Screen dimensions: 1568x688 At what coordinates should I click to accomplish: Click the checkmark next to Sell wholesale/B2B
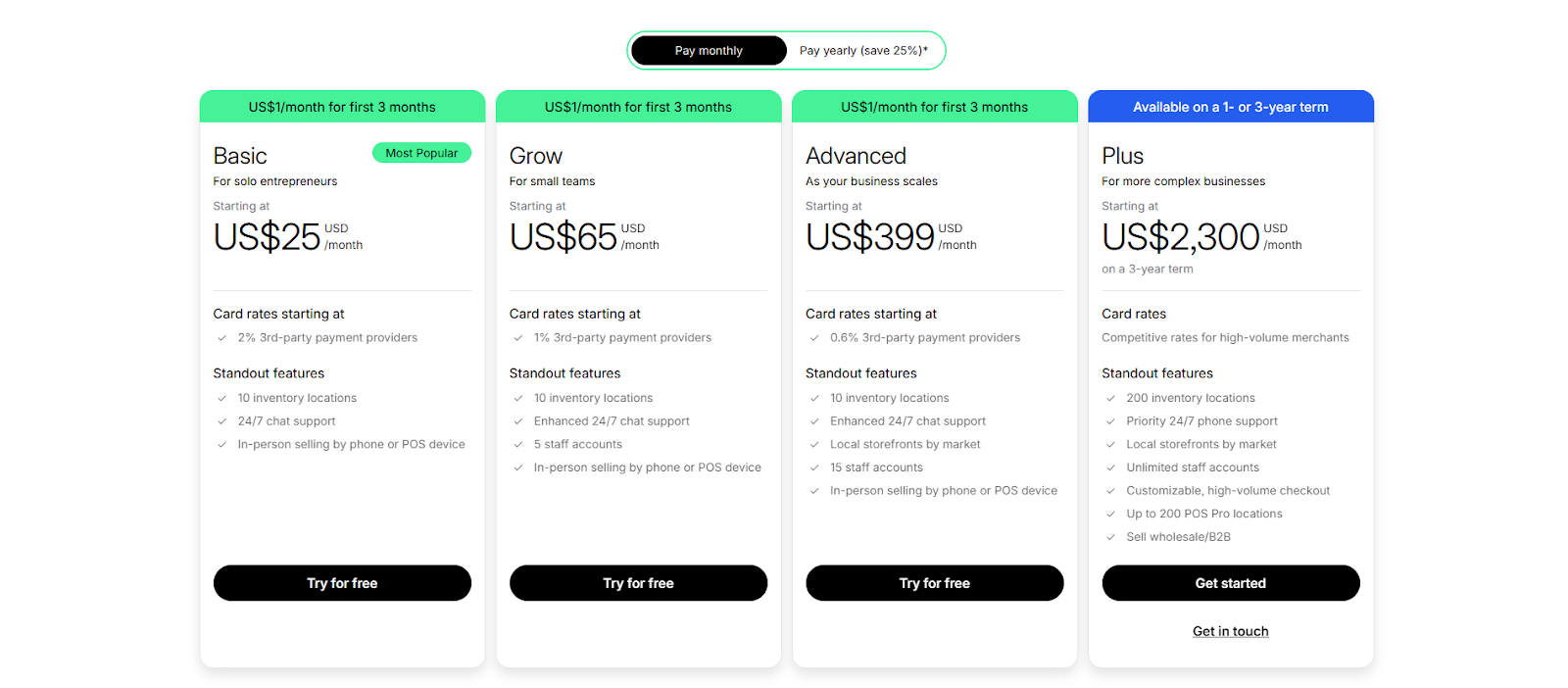(x=1110, y=536)
